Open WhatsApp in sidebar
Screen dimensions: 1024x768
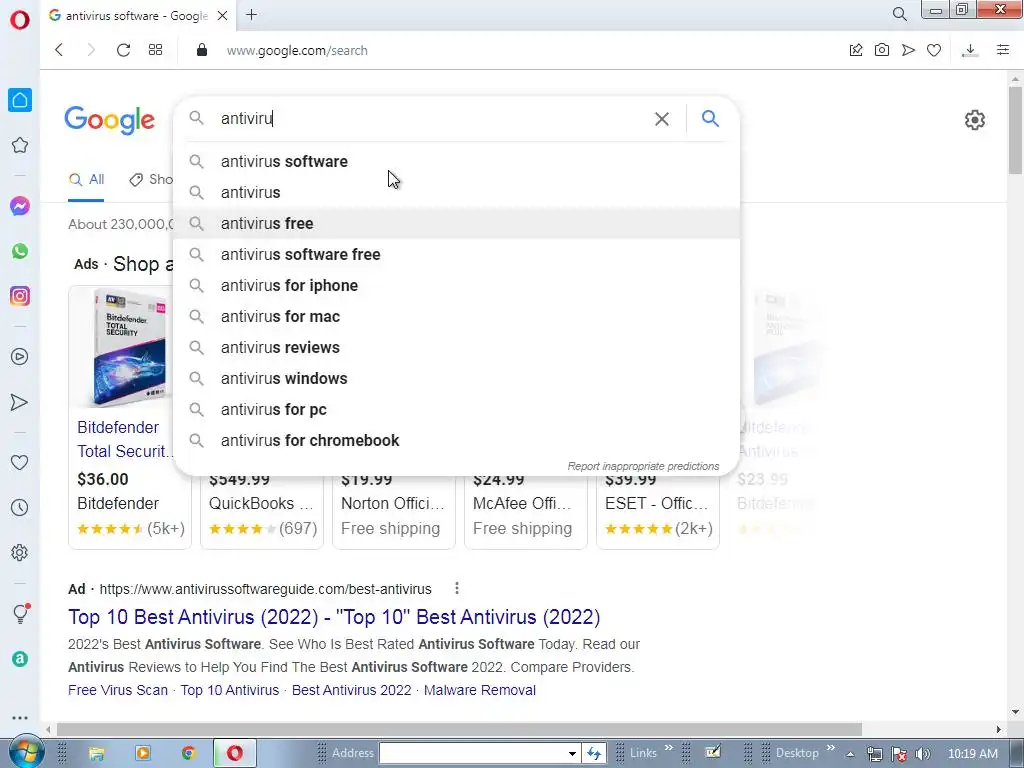pyautogui.click(x=20, y=251)
